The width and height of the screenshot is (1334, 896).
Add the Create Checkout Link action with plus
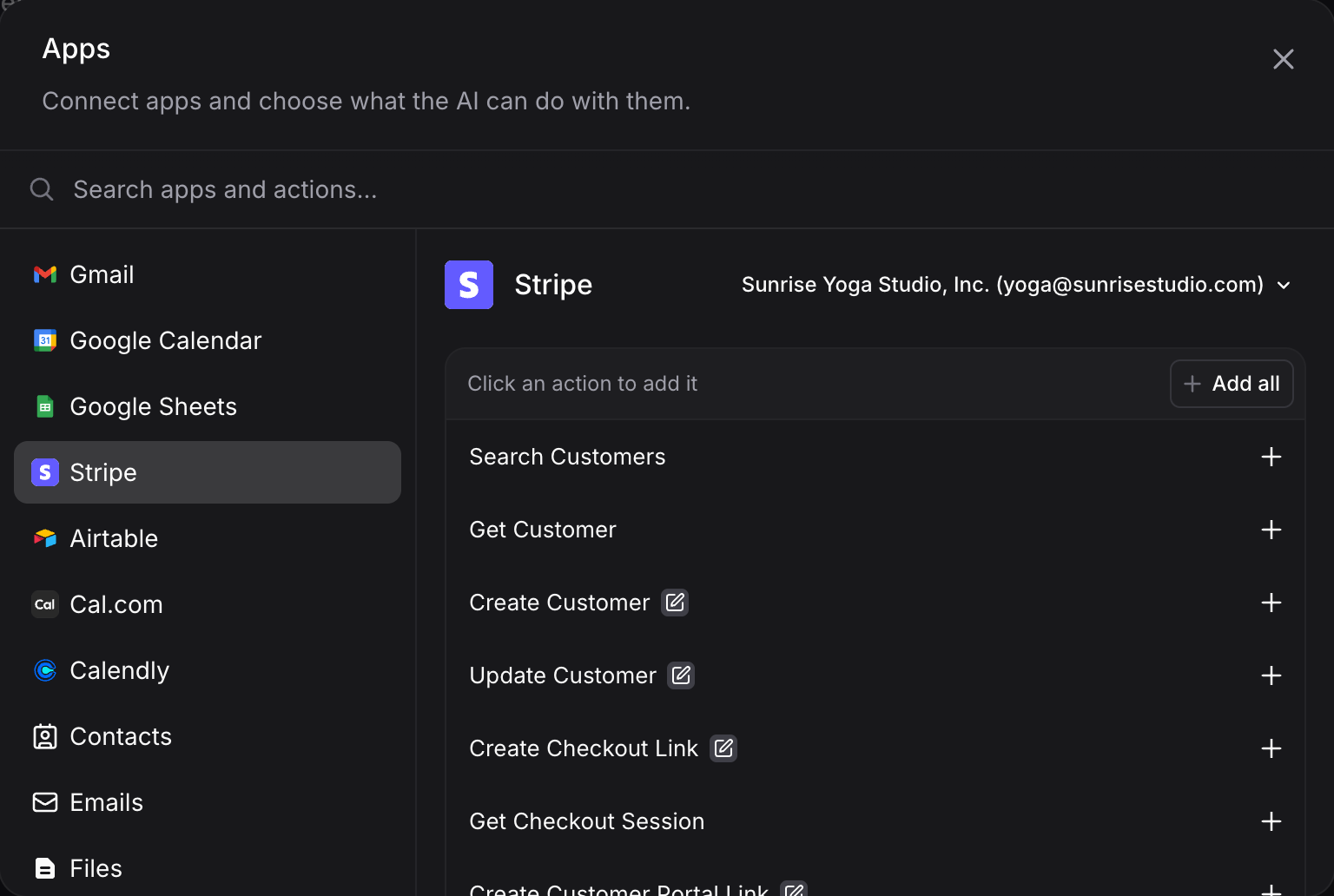1271,748
